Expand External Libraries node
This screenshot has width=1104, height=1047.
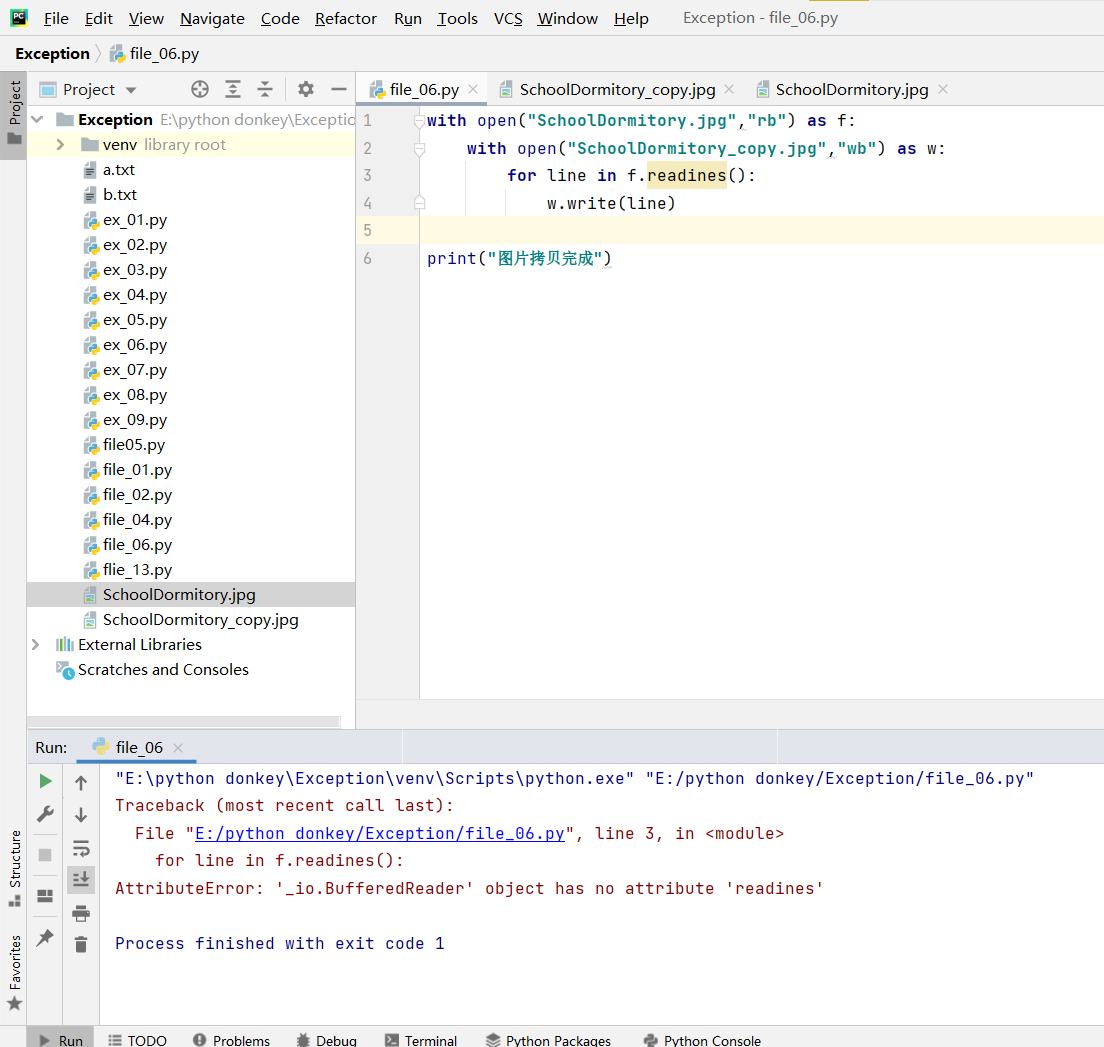coord(36,644)
